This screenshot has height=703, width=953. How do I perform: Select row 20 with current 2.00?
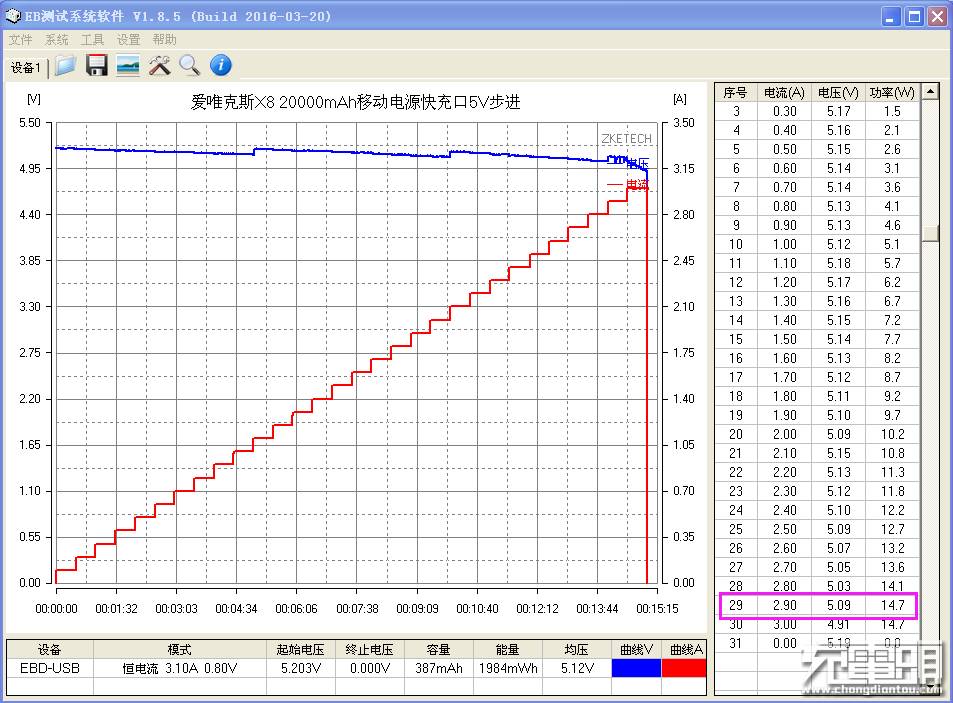(x=817, y=434)
